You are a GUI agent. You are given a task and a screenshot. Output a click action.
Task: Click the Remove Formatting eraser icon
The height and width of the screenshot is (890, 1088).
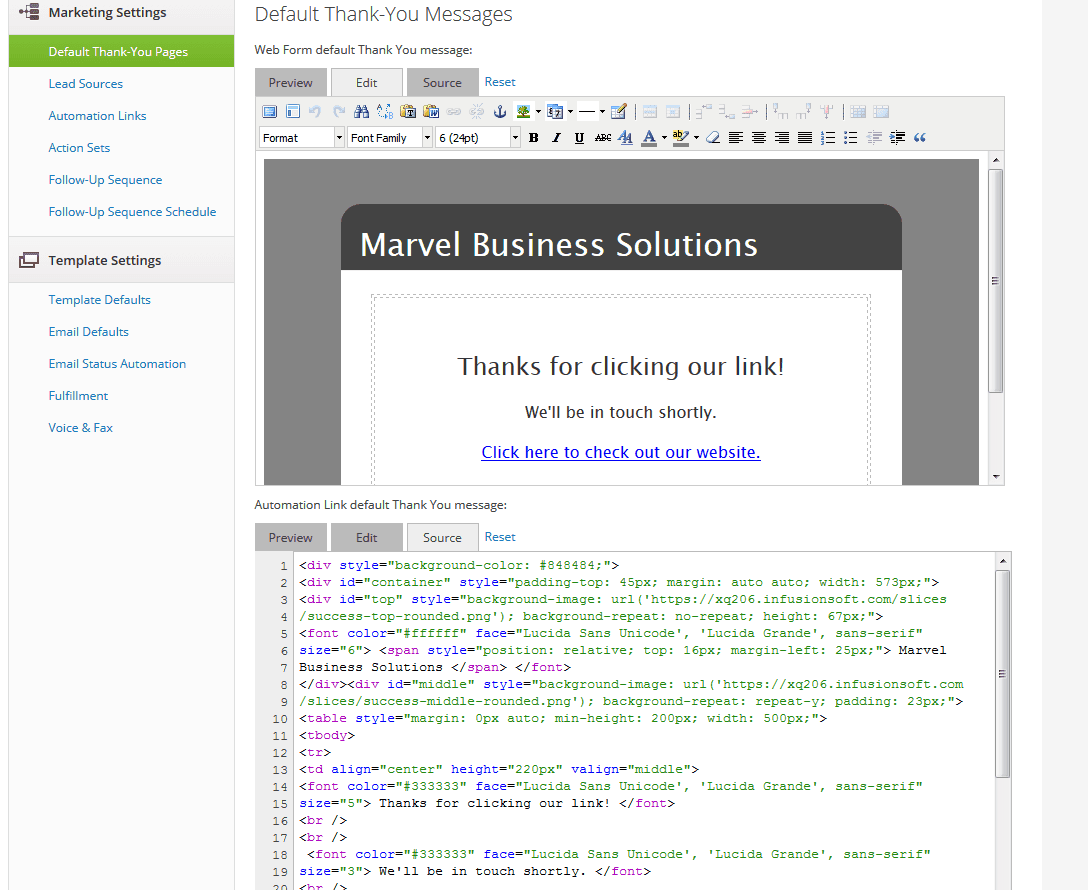coord(713,137)
